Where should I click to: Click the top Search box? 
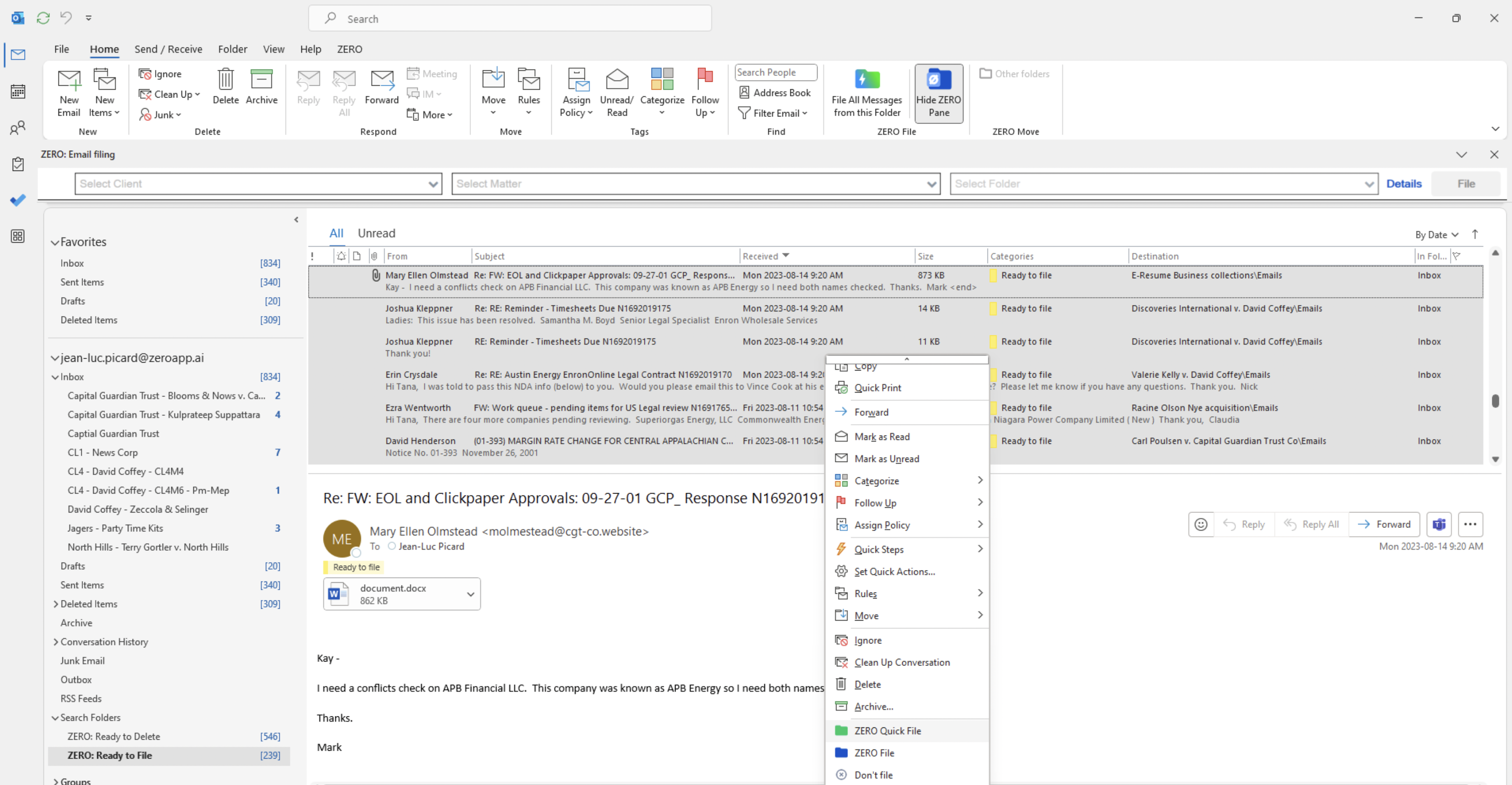pos(510,18)
